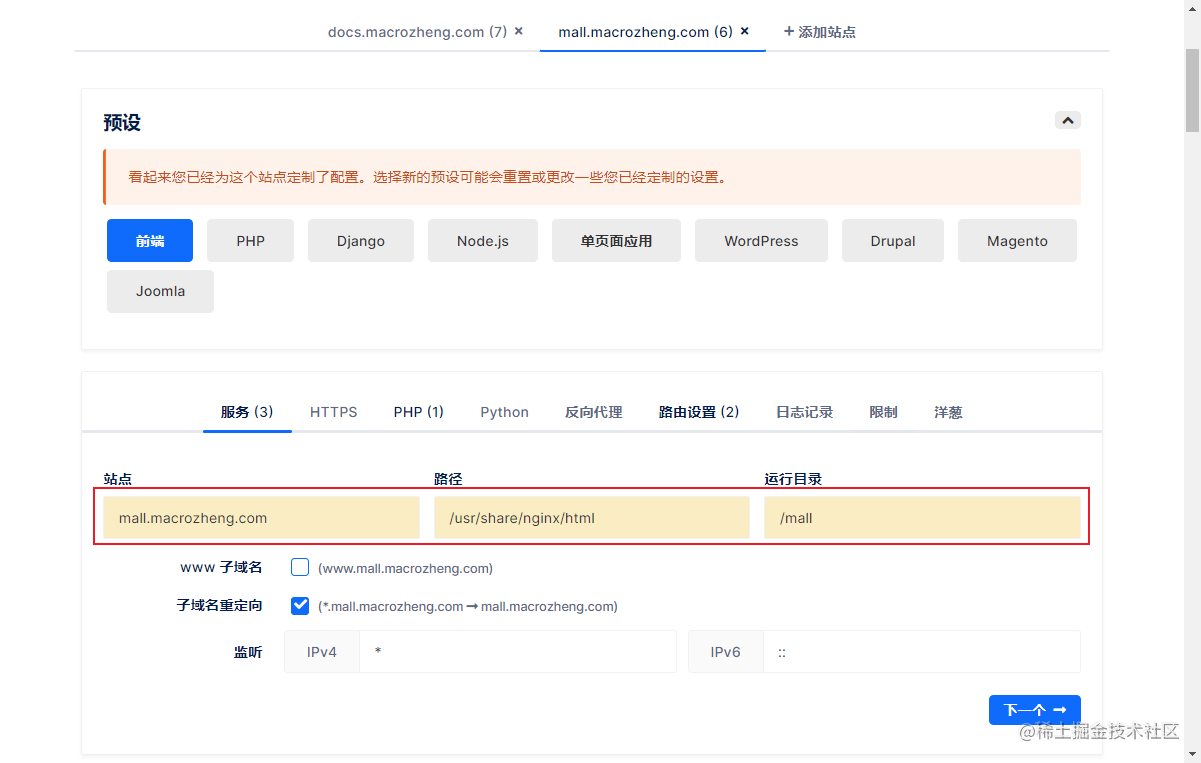Image resolution: width=1201 pixels, height=763 pixels.
Task: Select the 单页面应用 preset
Action: pos(616,241)
